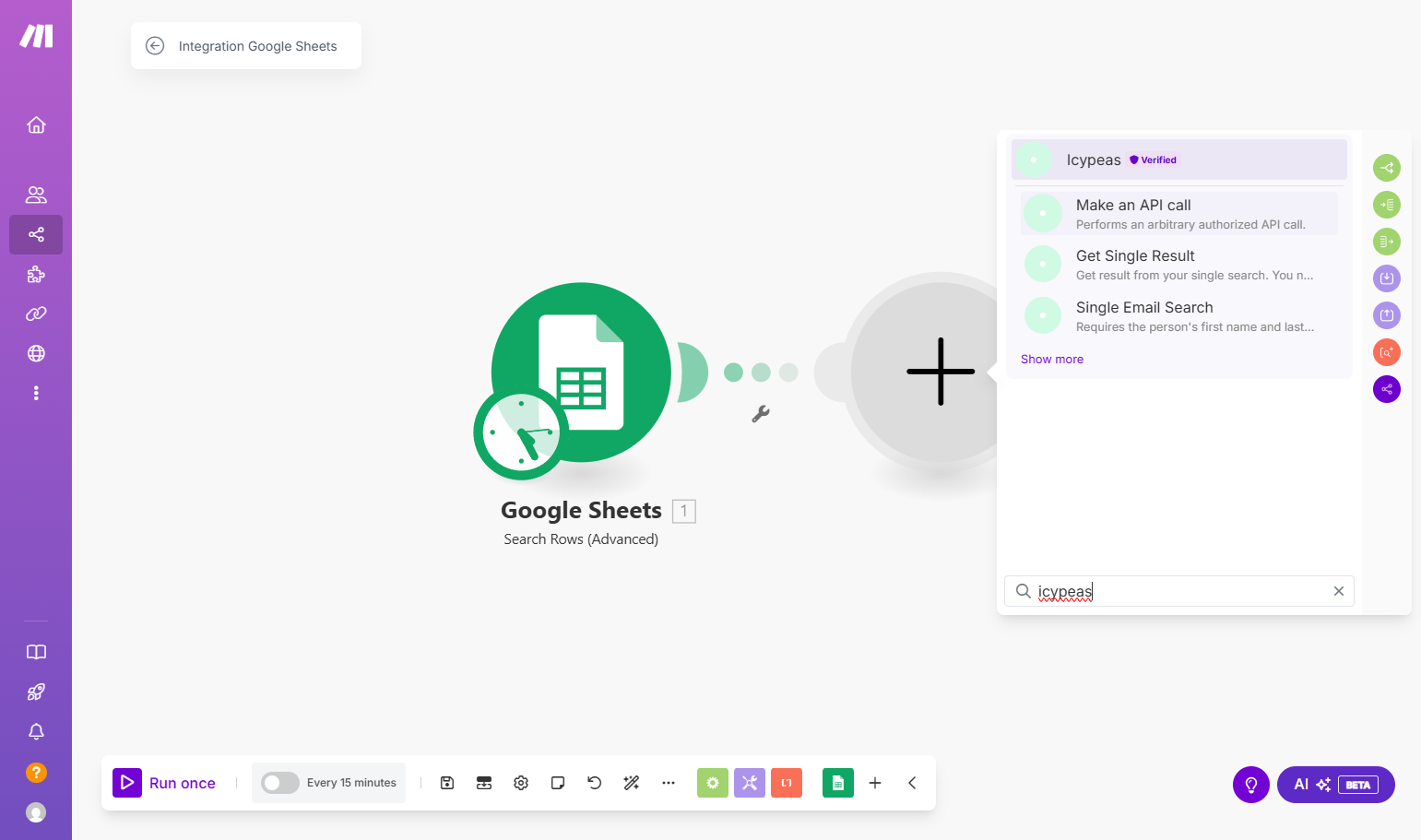Select the dark purple share icon in panel
The width and height of the screenshot is (1421, 840).
click(x=1387, y=389)
